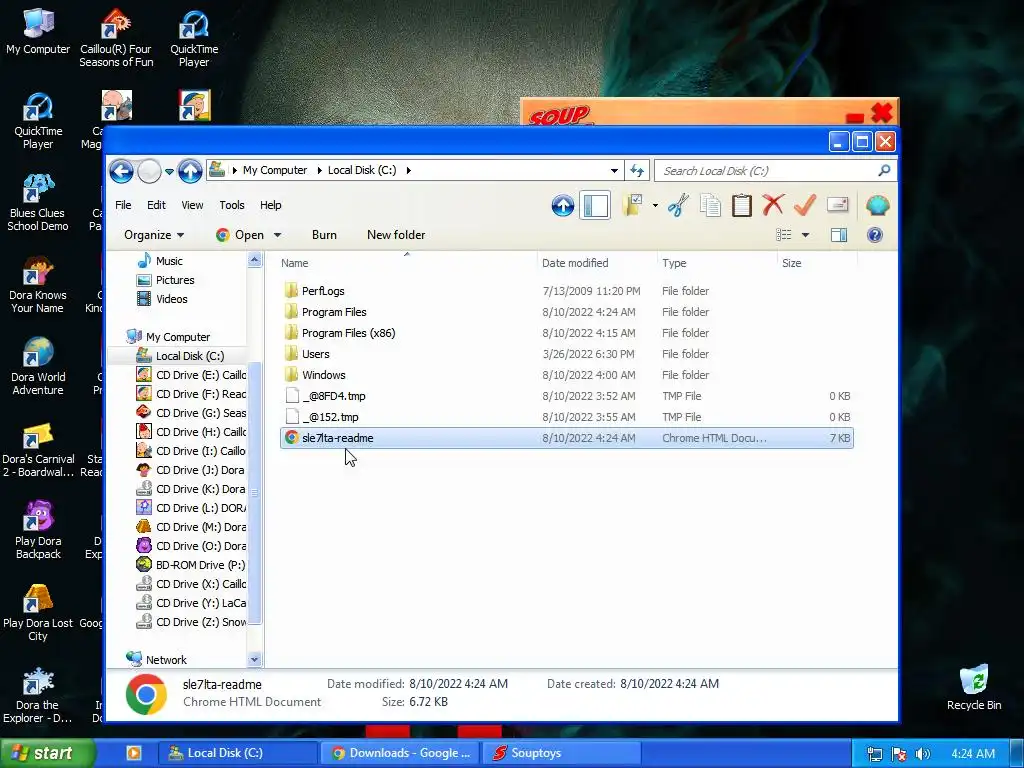This screenshot has height=768, width=1024.
Task: Open the Windows start button
Action: coord(47,753)
